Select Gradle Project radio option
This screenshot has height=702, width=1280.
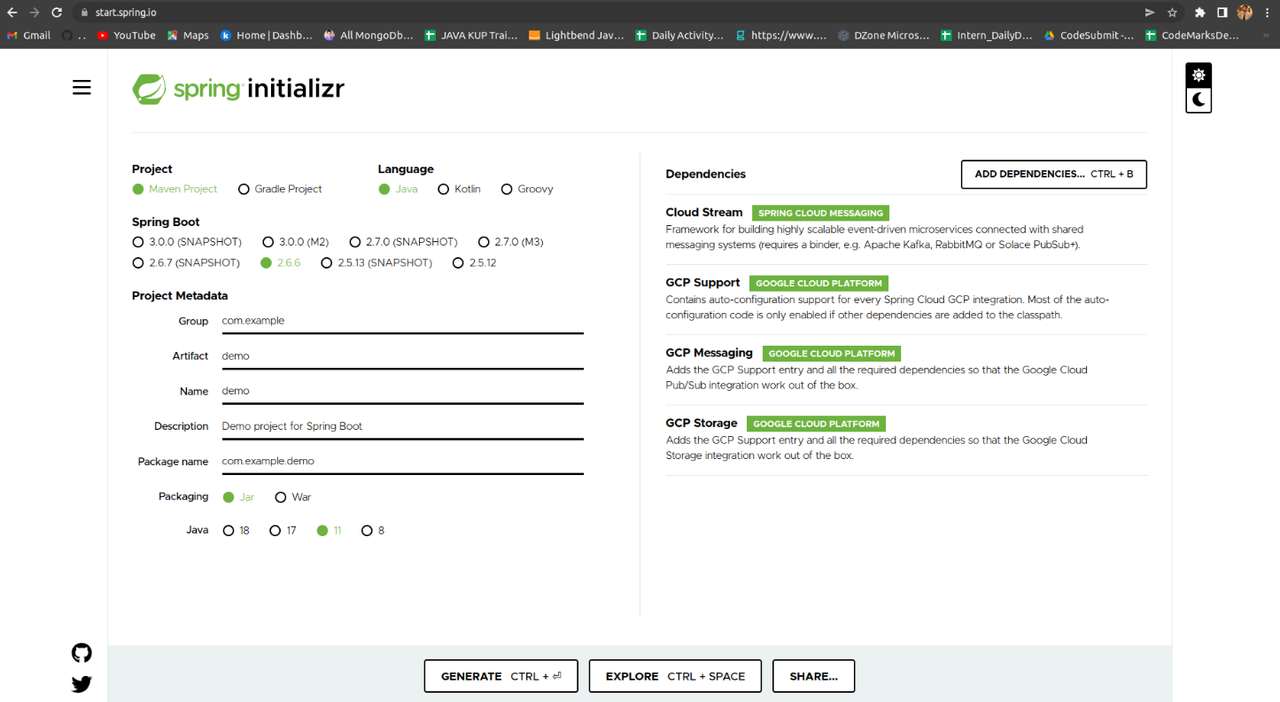(280, 189)
